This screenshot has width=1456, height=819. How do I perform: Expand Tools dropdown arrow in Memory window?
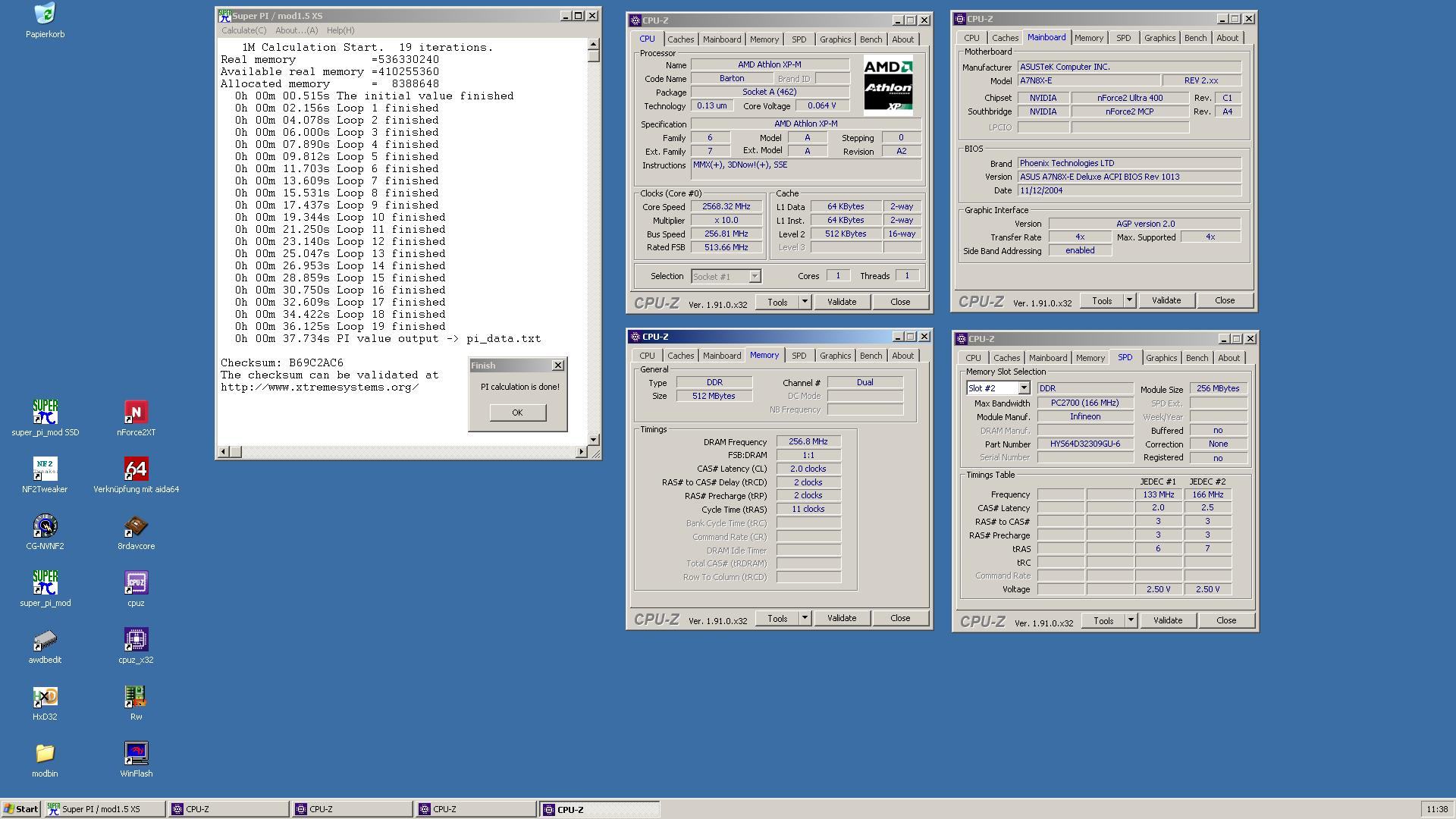tap(805, 618)
